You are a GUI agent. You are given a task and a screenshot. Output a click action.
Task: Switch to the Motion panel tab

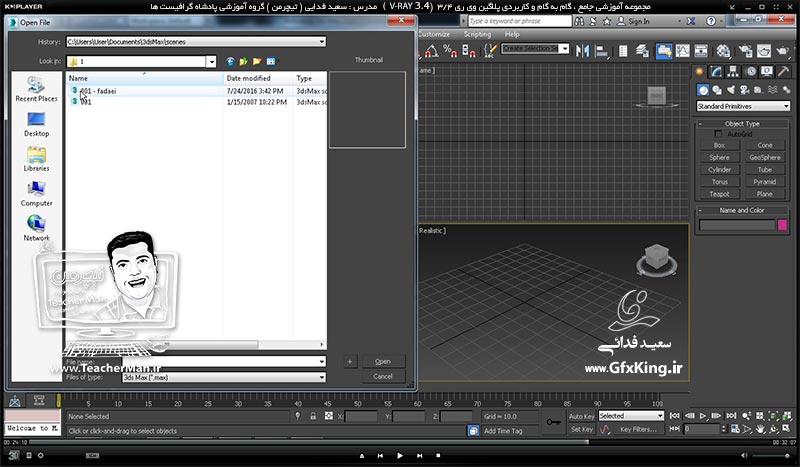(x=751, y=71)
